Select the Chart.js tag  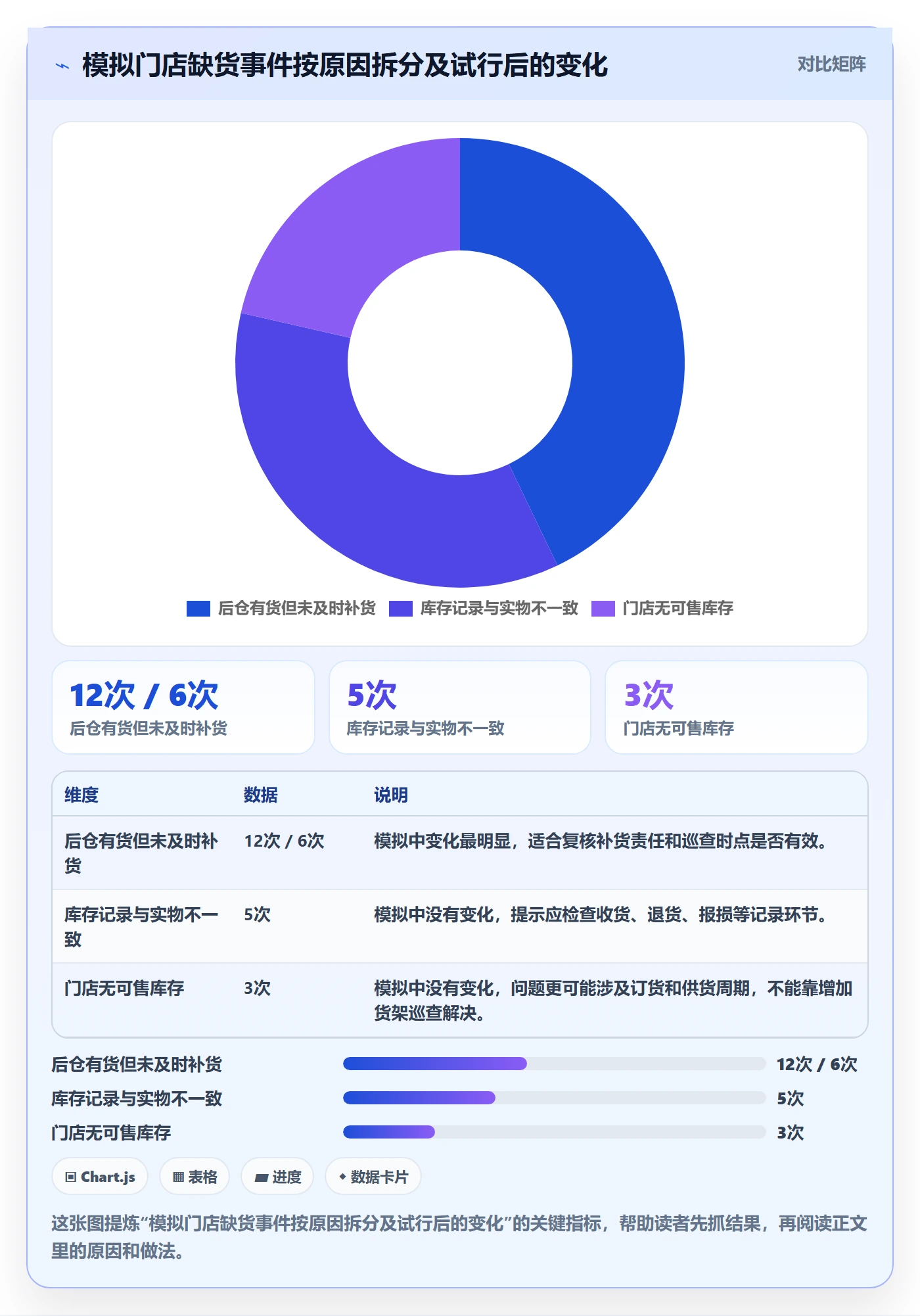[x=100, y=1177]
